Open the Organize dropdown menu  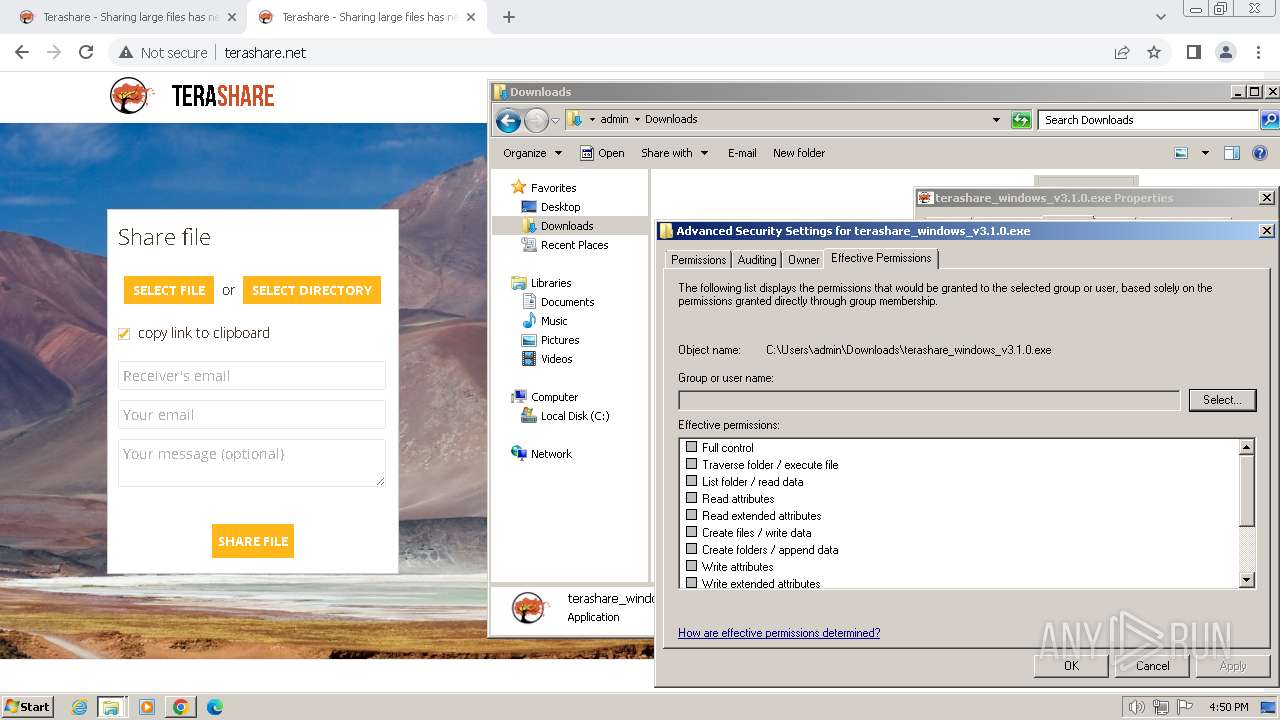pyautogui.click(x=532, y=153)
